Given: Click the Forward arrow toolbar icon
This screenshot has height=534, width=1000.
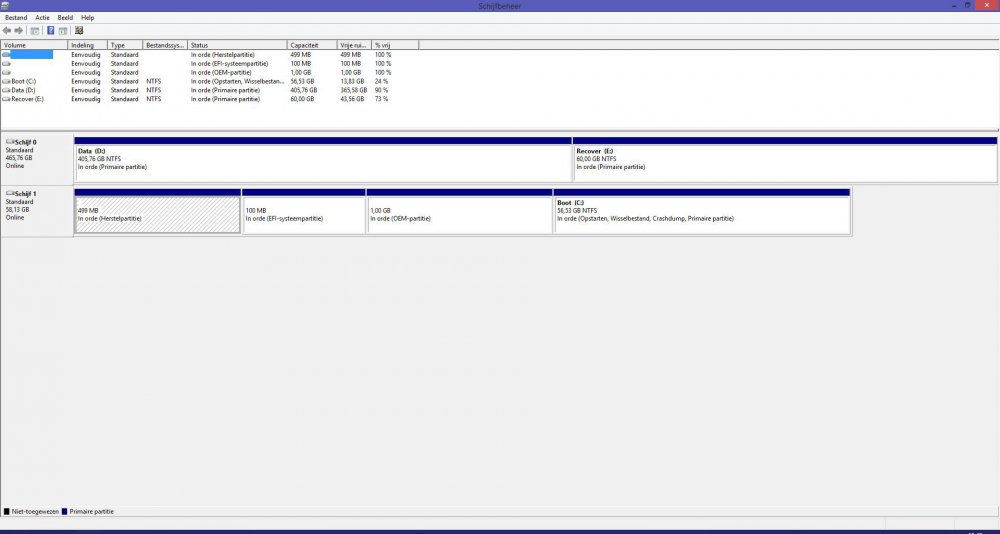Looking at the screenshot, I should [18, 31].
